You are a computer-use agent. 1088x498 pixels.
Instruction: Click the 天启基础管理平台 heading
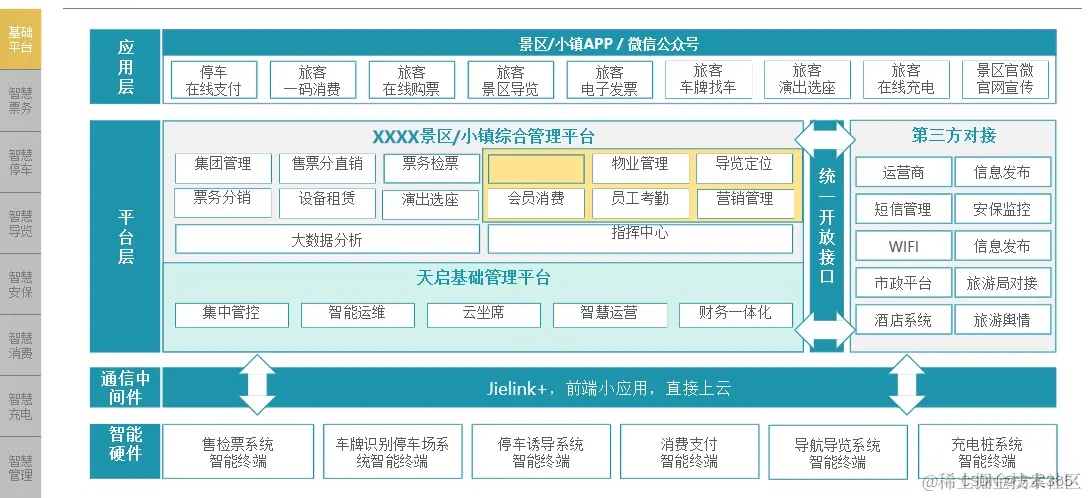[483, 278]
